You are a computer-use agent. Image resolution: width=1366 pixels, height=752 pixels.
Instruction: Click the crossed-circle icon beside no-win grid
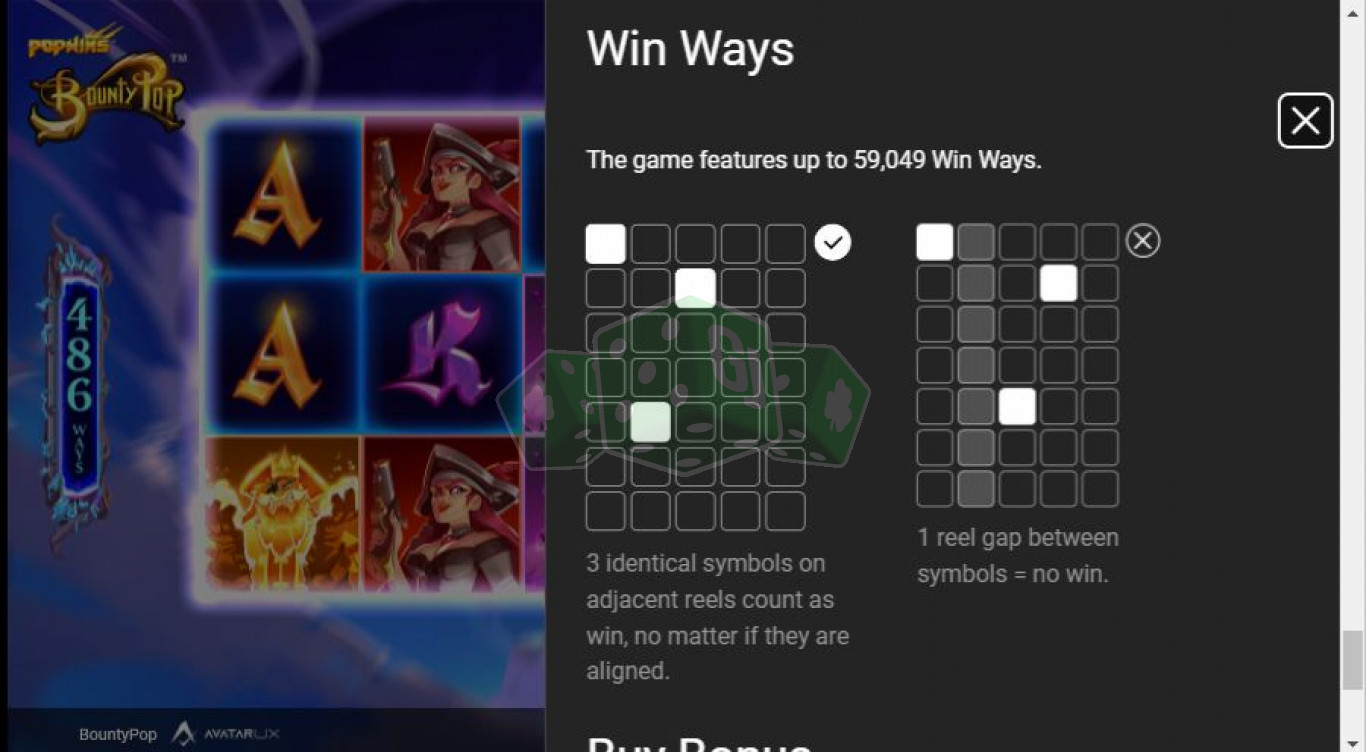click(1143, 241)
